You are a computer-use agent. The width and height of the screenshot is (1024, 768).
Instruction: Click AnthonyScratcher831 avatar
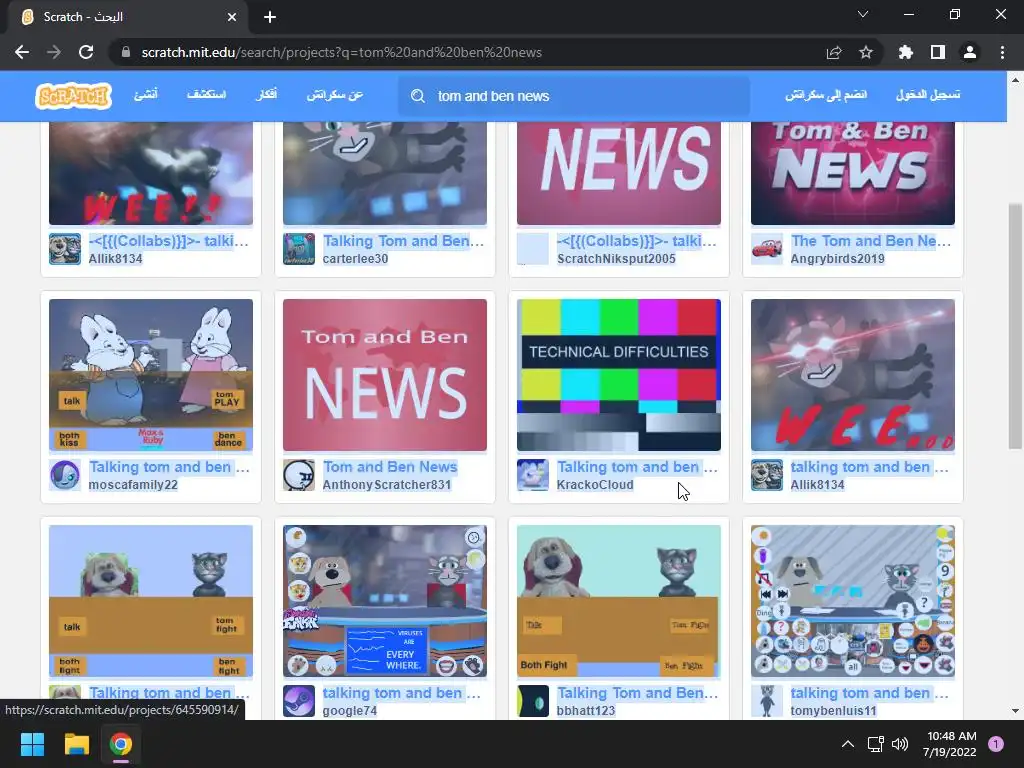pos(298,475)
